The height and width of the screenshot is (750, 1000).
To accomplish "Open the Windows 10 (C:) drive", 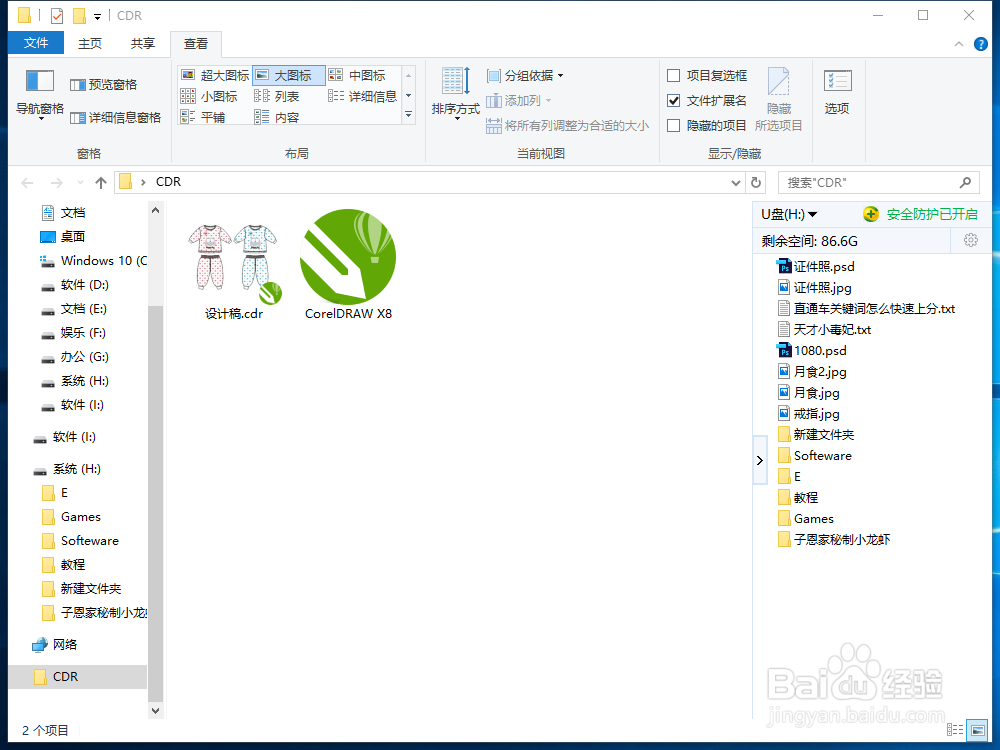I will 93,261.
